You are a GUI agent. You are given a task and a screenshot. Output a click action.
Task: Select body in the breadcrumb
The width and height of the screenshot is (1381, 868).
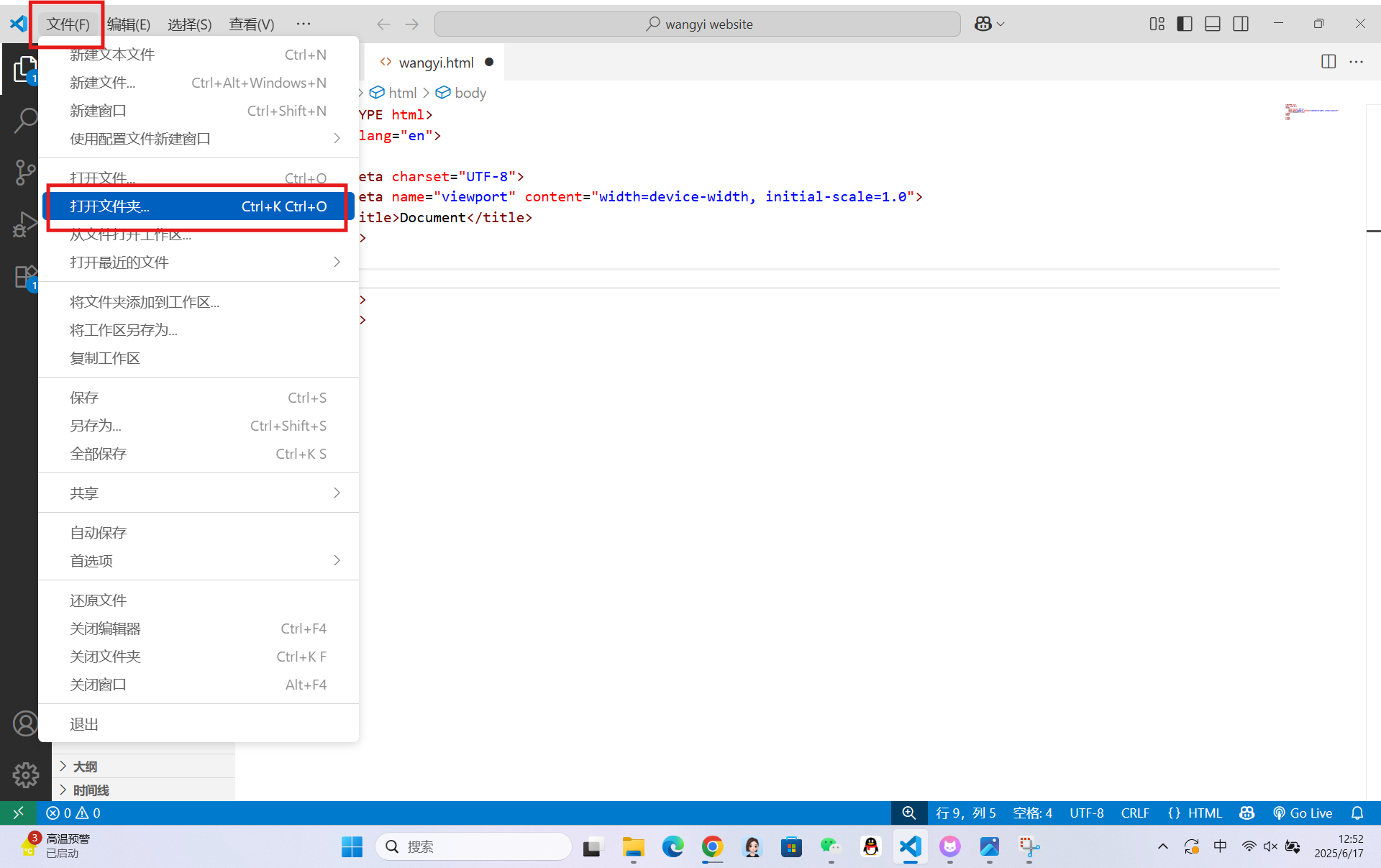coord(461,93)
